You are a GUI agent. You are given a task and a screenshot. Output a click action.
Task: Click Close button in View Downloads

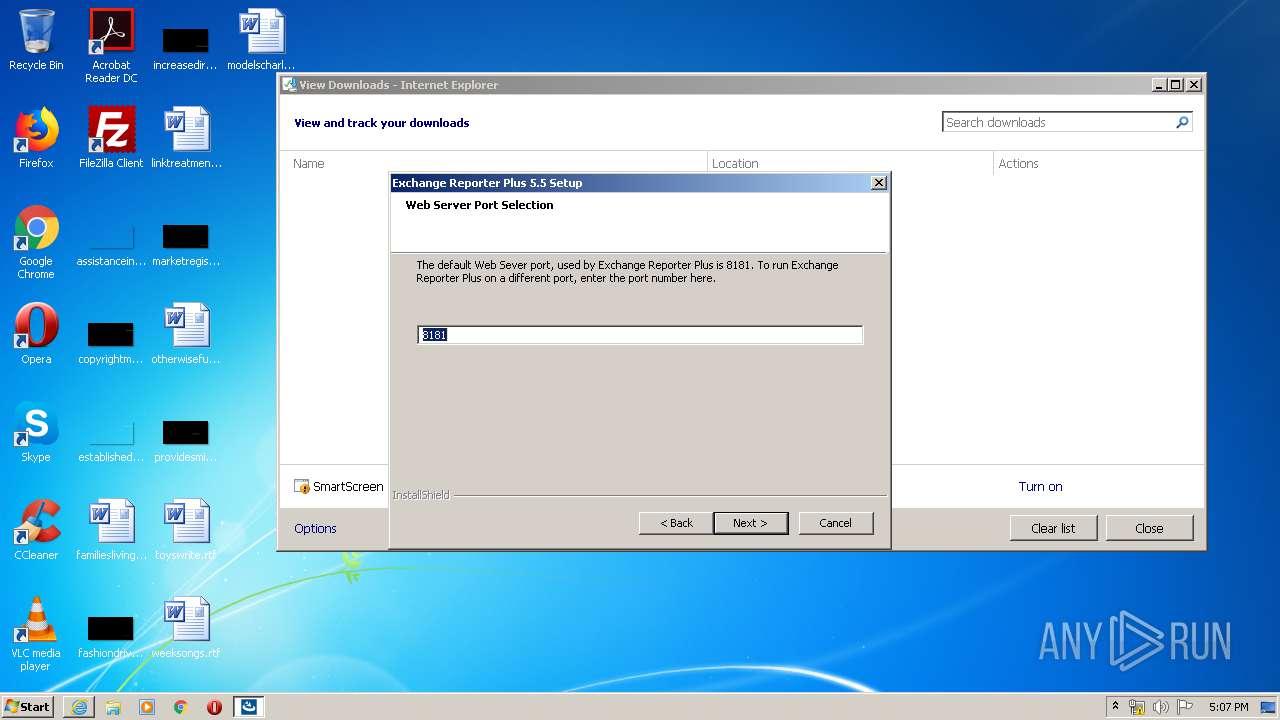[1149, 528]
